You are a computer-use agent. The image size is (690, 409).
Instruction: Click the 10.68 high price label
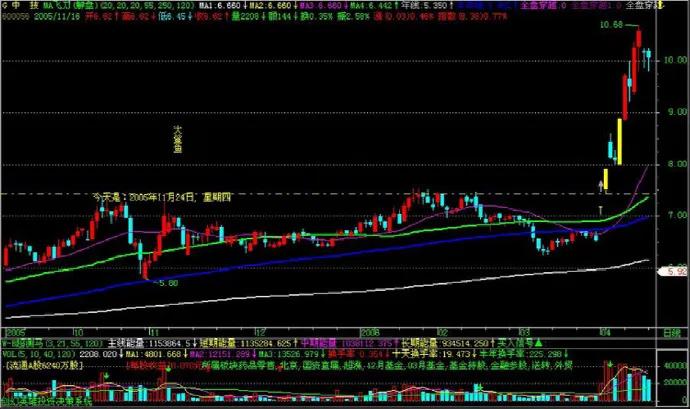[611, 25]
